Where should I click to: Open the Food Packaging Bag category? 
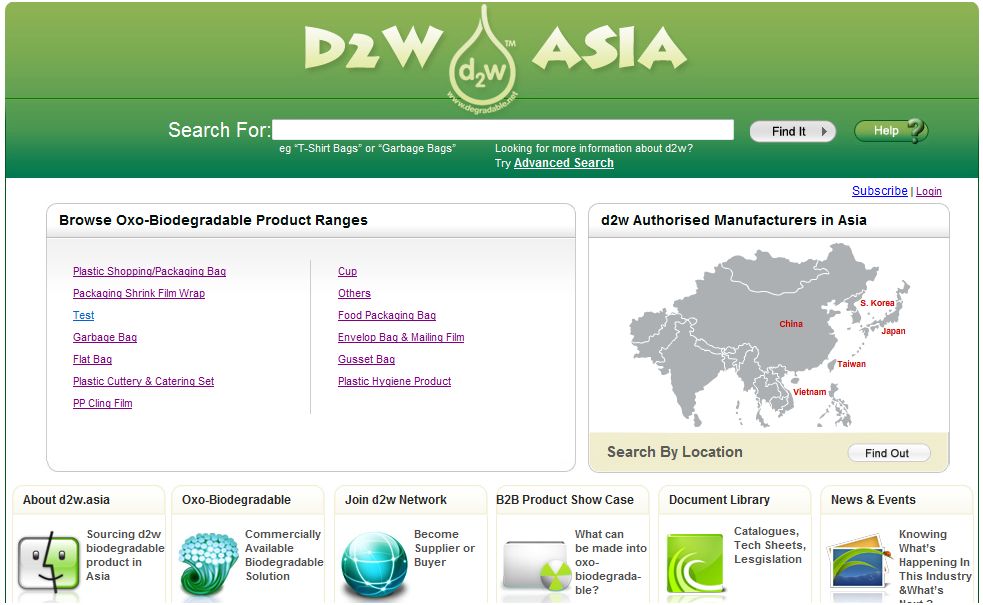(387, 315)
